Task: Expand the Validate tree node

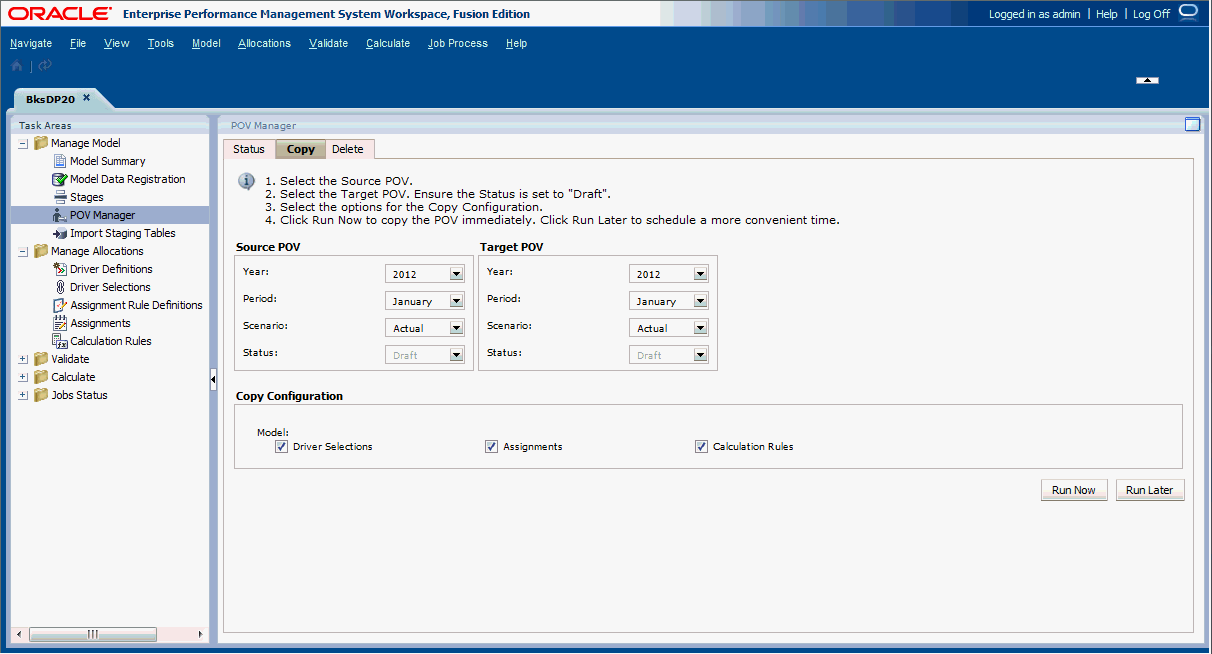Action: [x=23, y=359]
